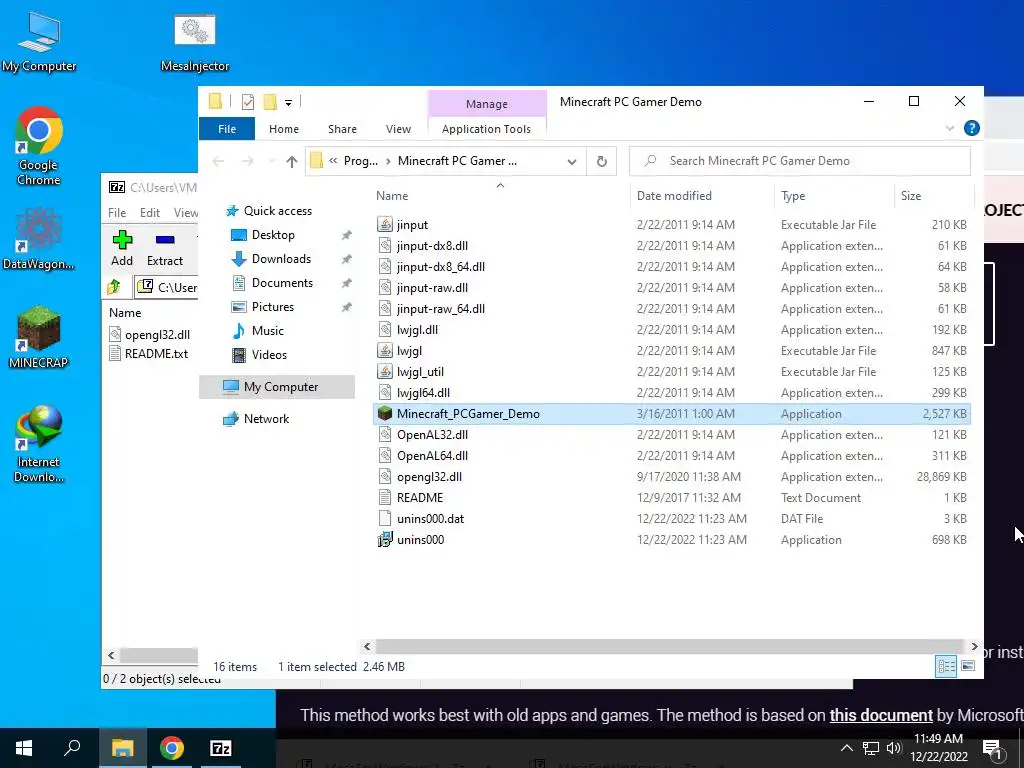
Task: Open the MINECRAP desktop shortcut
Action: (x=39, y=336)
